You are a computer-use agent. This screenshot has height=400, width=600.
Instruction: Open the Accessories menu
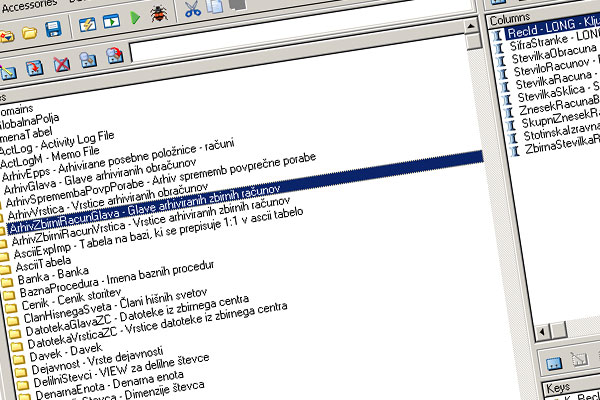[x=30, y=3]
